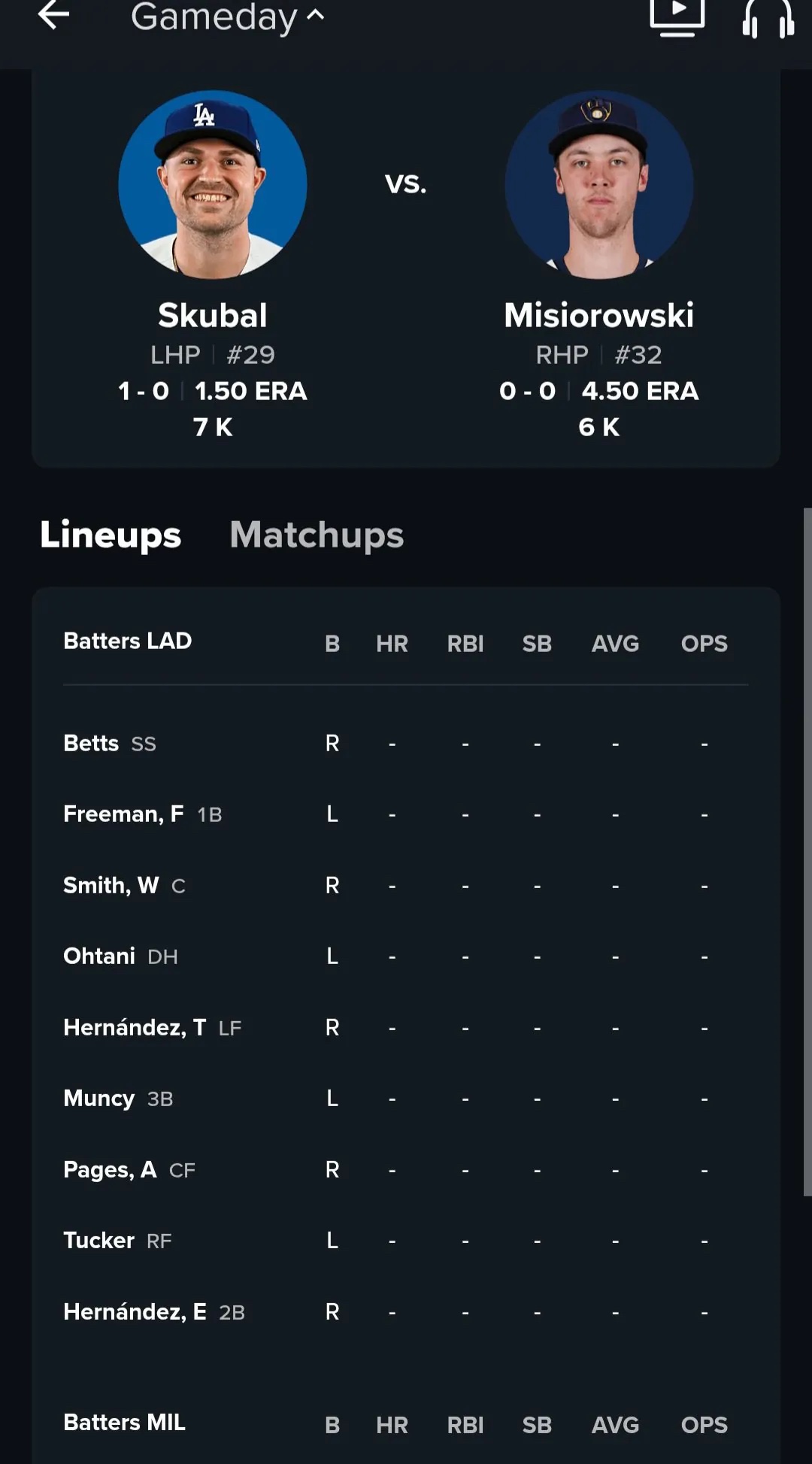Select the Lineups tab

(x=111, y=535)
